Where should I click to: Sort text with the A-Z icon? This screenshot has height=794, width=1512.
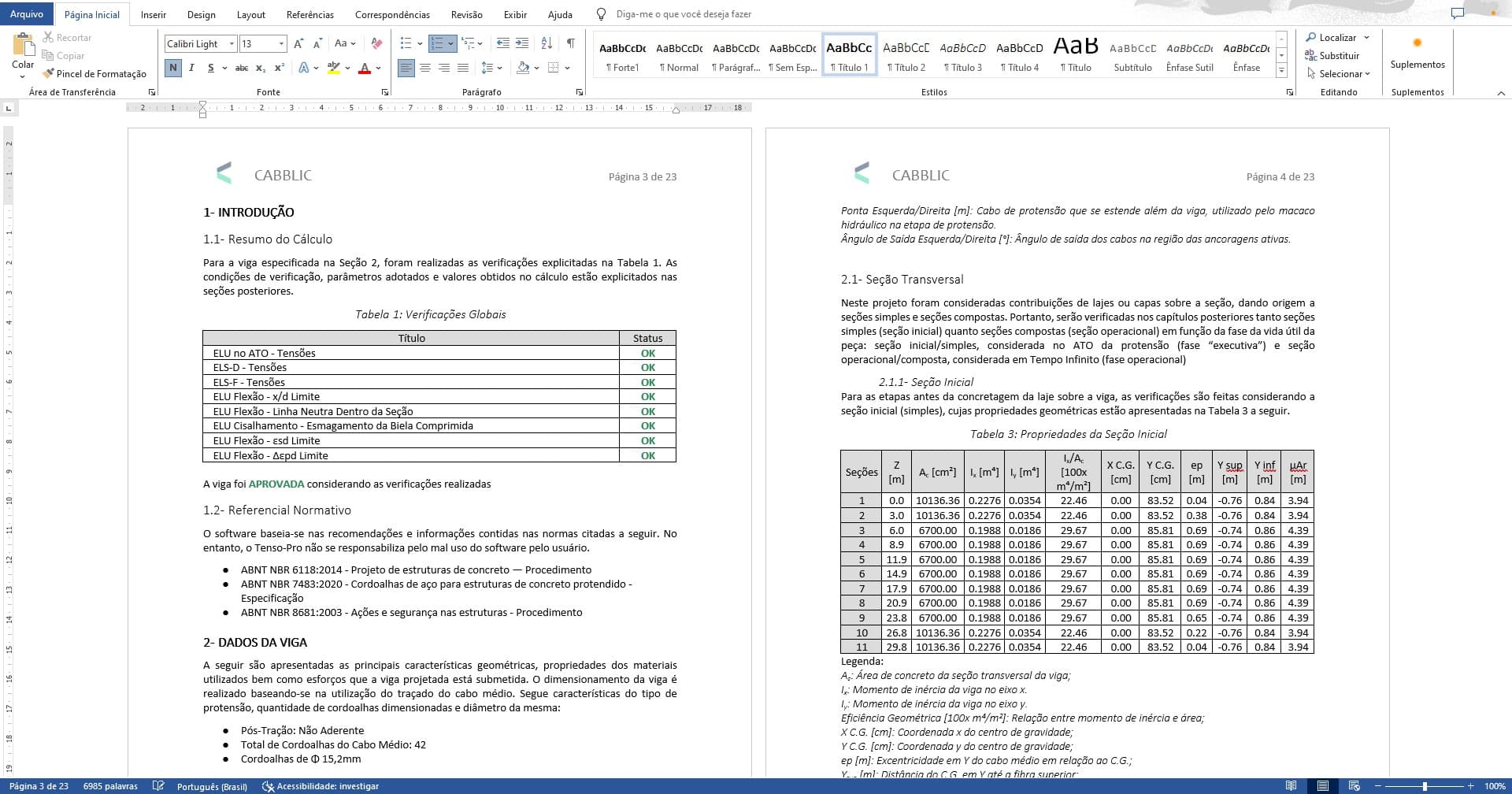click(x=547, y=44)
